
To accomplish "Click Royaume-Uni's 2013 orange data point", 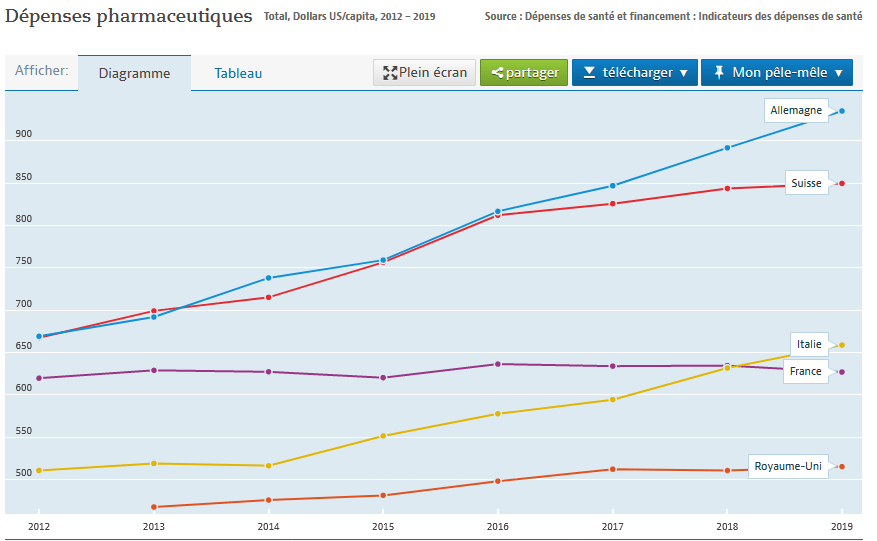I will click(x=153, y=507).
